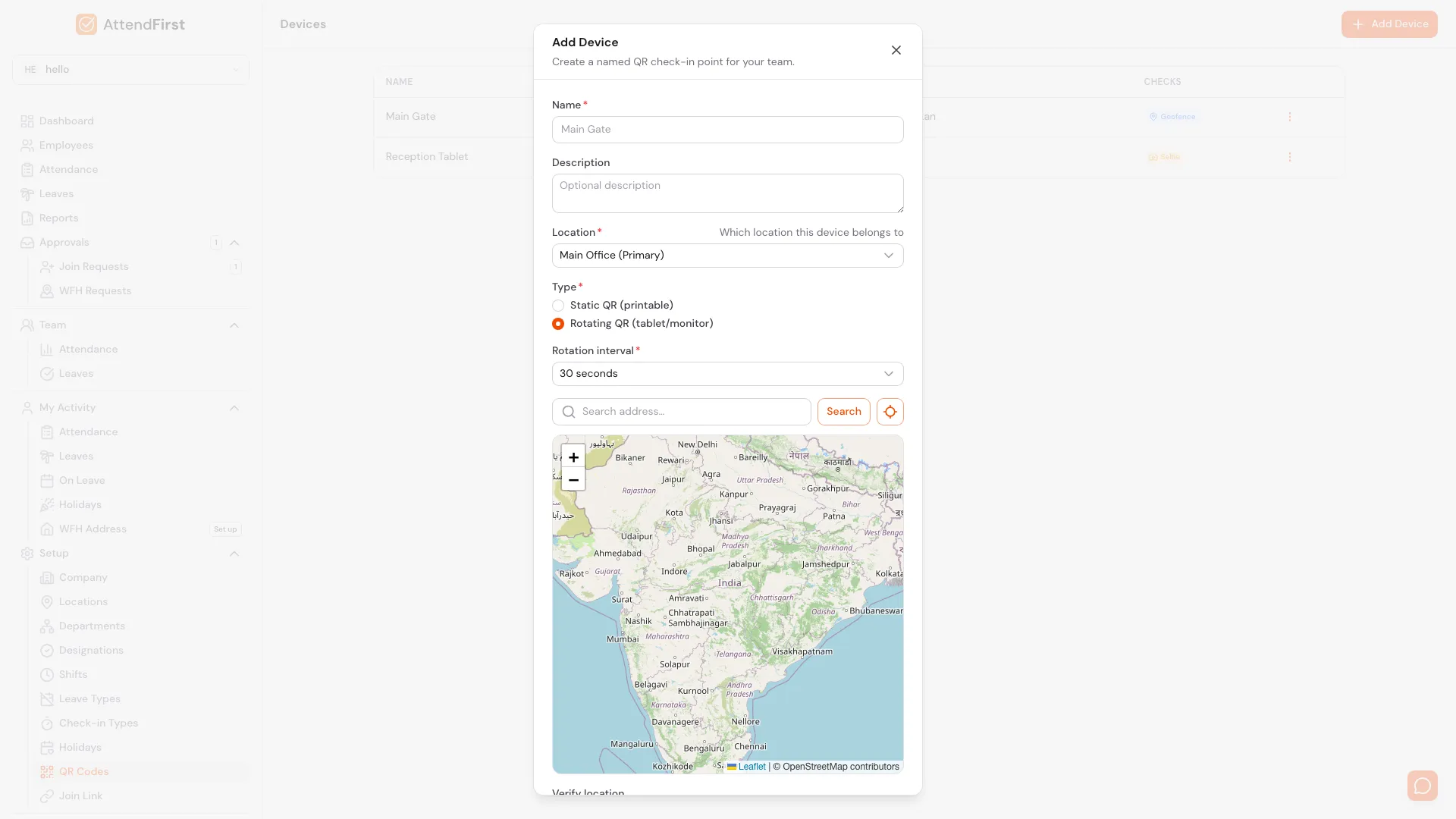The height and width of the screenshot is (819, 1456).
Task: Open the Location dropdown
Action: (727, 256)
